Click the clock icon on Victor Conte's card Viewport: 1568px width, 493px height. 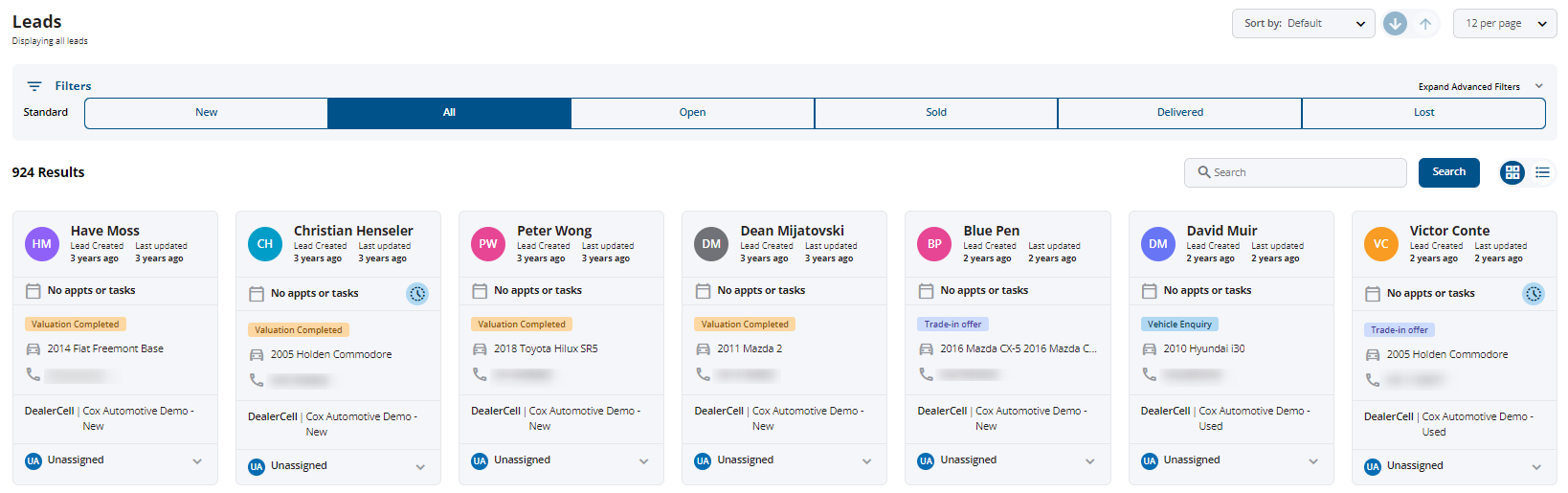(1534, 294)
